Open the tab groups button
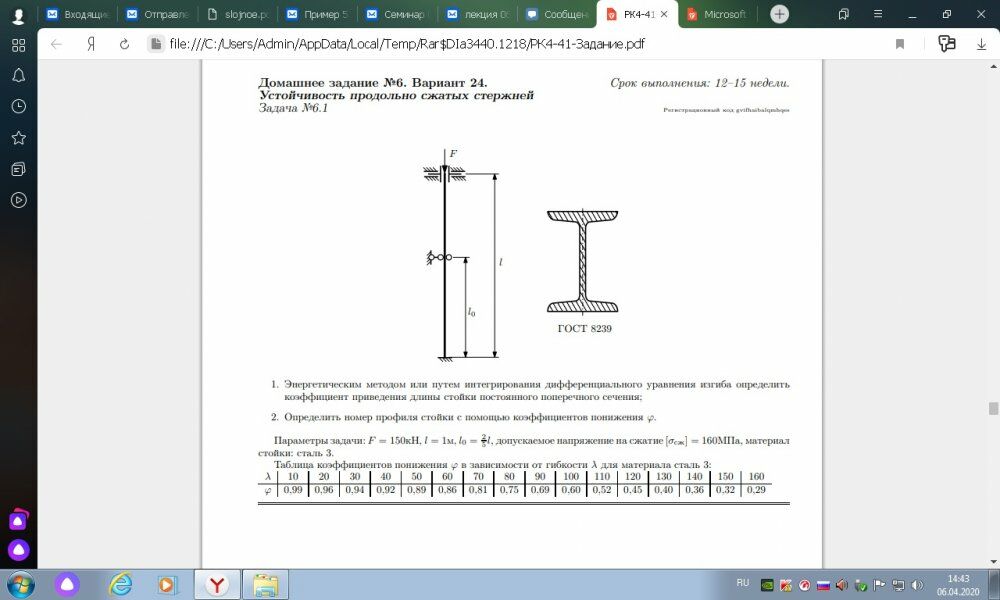 tap(844, 14)
